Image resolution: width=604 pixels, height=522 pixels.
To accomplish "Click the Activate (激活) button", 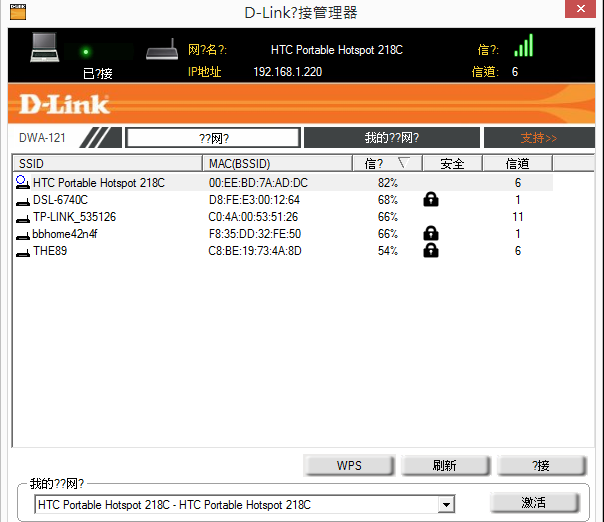I will (534, 502).
